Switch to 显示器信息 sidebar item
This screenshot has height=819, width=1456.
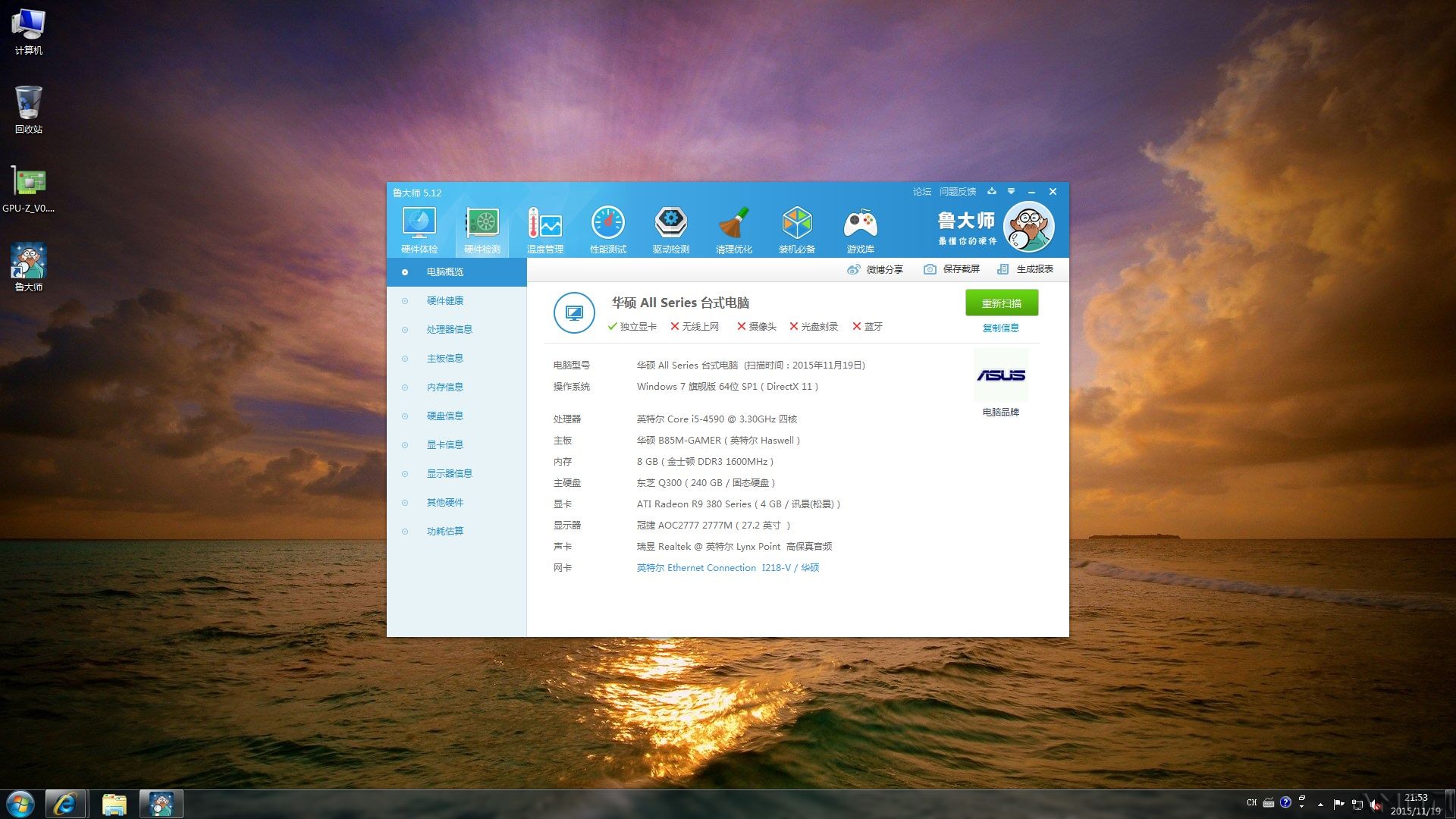click(457, 474)
